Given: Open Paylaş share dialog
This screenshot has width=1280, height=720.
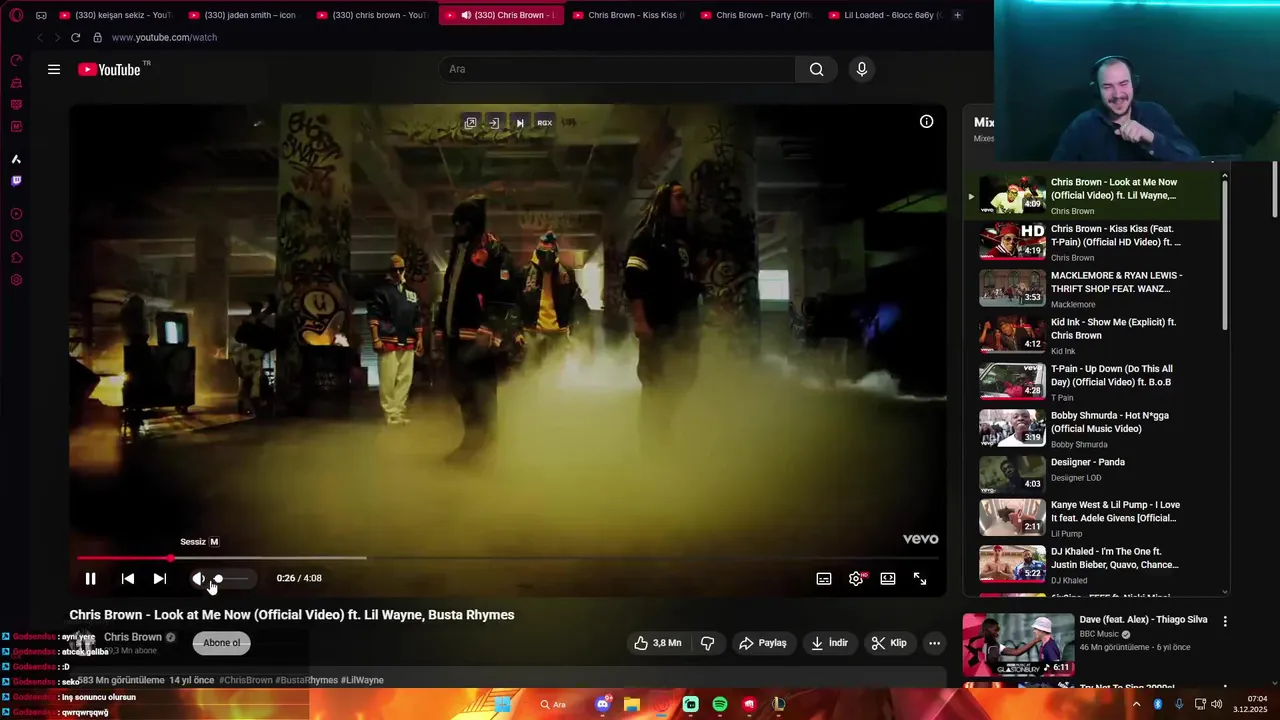Looking at the screenshot, I should (x=763, y=643).
